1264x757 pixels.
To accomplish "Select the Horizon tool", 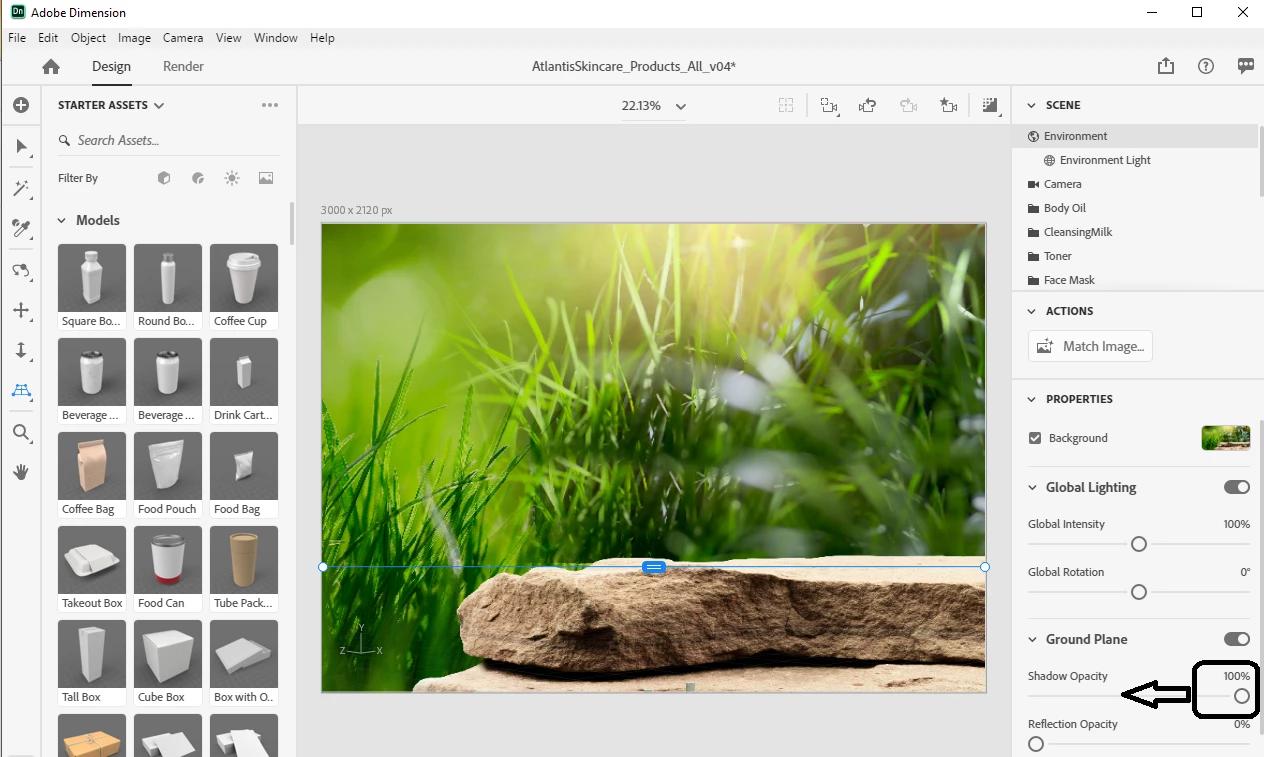I will click(x=21, y=390).
